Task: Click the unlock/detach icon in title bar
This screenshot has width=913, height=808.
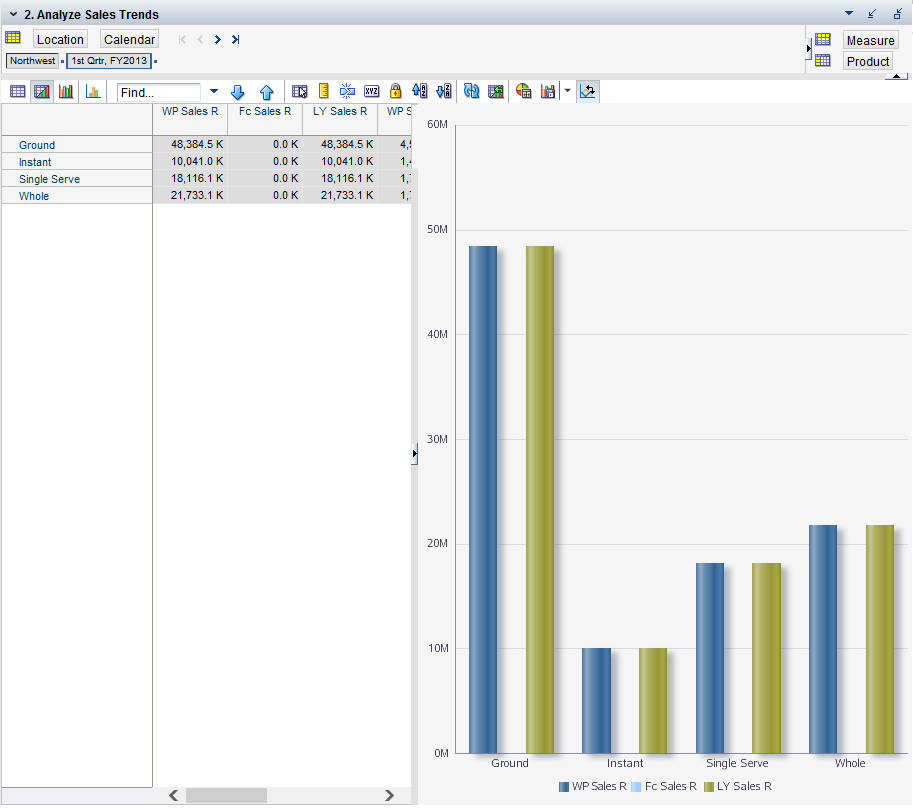Action: (897, 13)
